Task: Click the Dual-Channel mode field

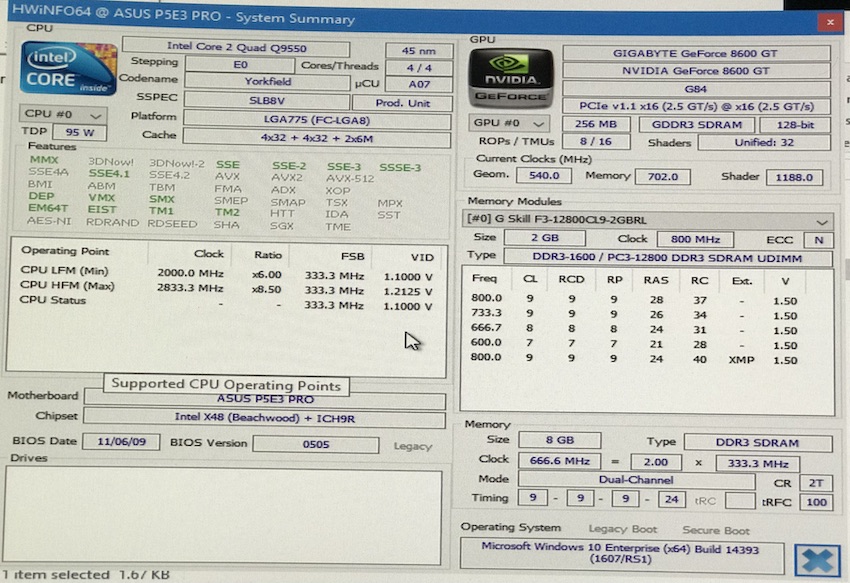Action: click(x=636, y=480)
